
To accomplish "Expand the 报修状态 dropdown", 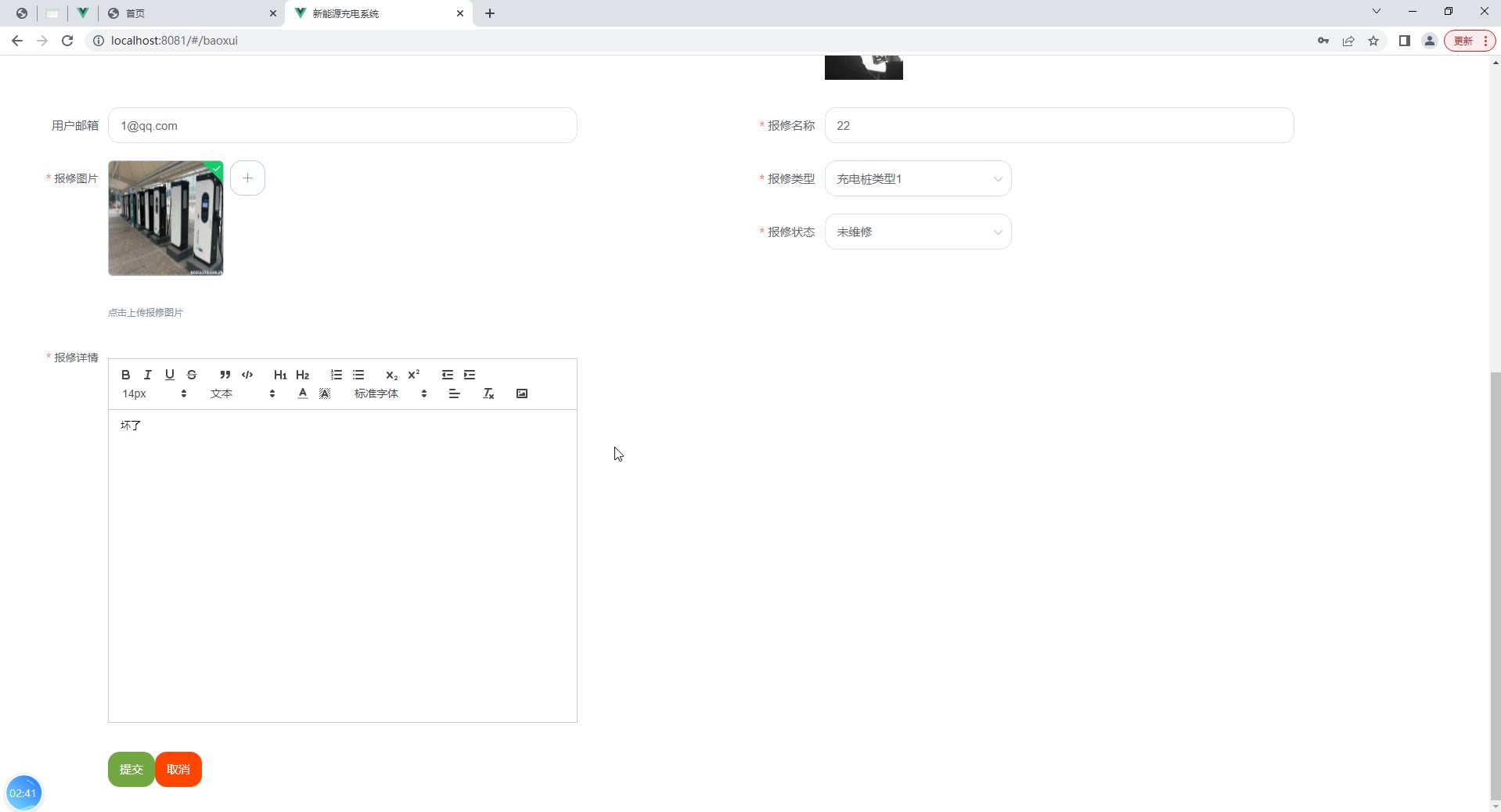I will (x=918, y=232).
